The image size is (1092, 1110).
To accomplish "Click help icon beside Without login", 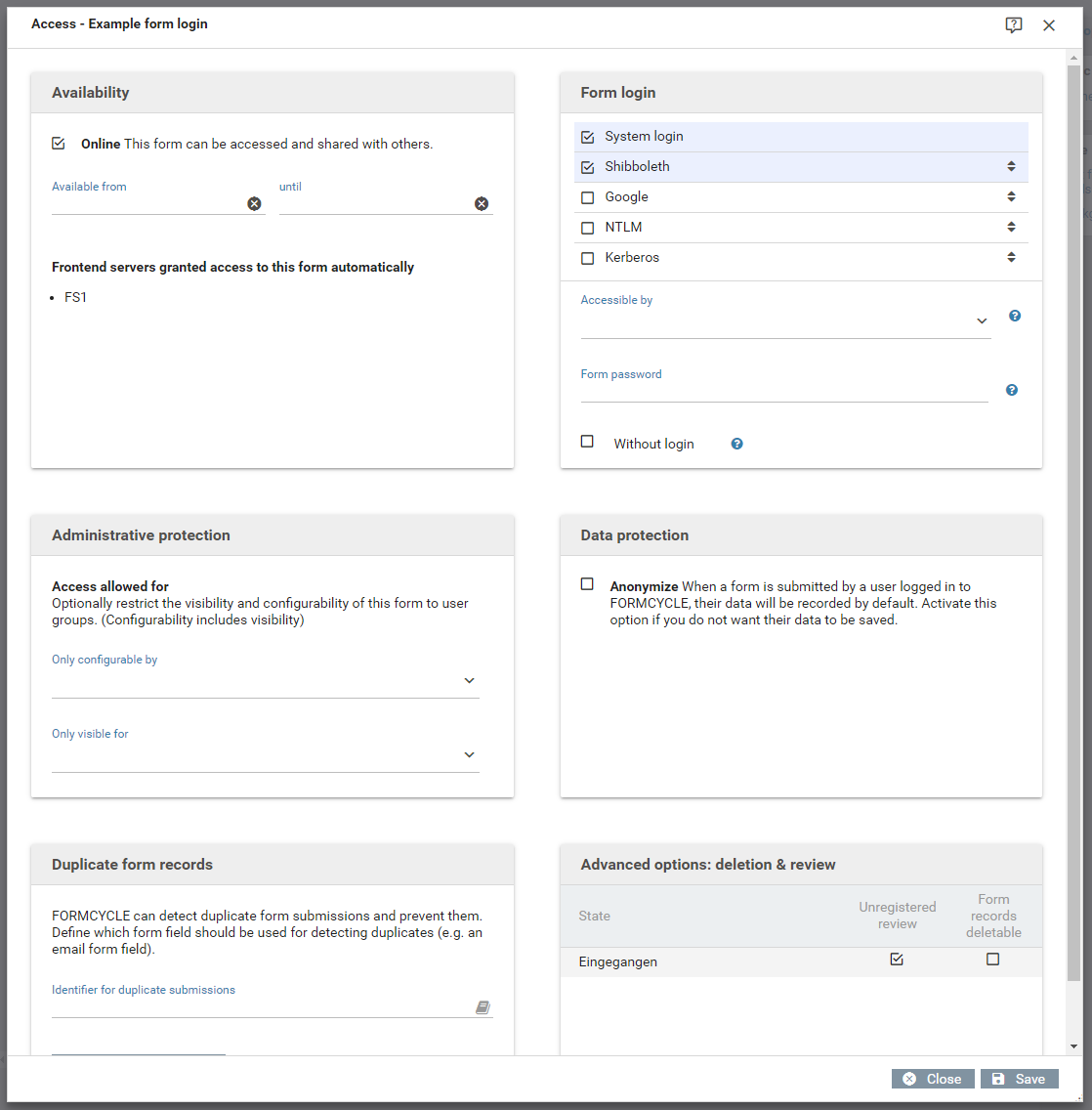I will pos(737,444).
